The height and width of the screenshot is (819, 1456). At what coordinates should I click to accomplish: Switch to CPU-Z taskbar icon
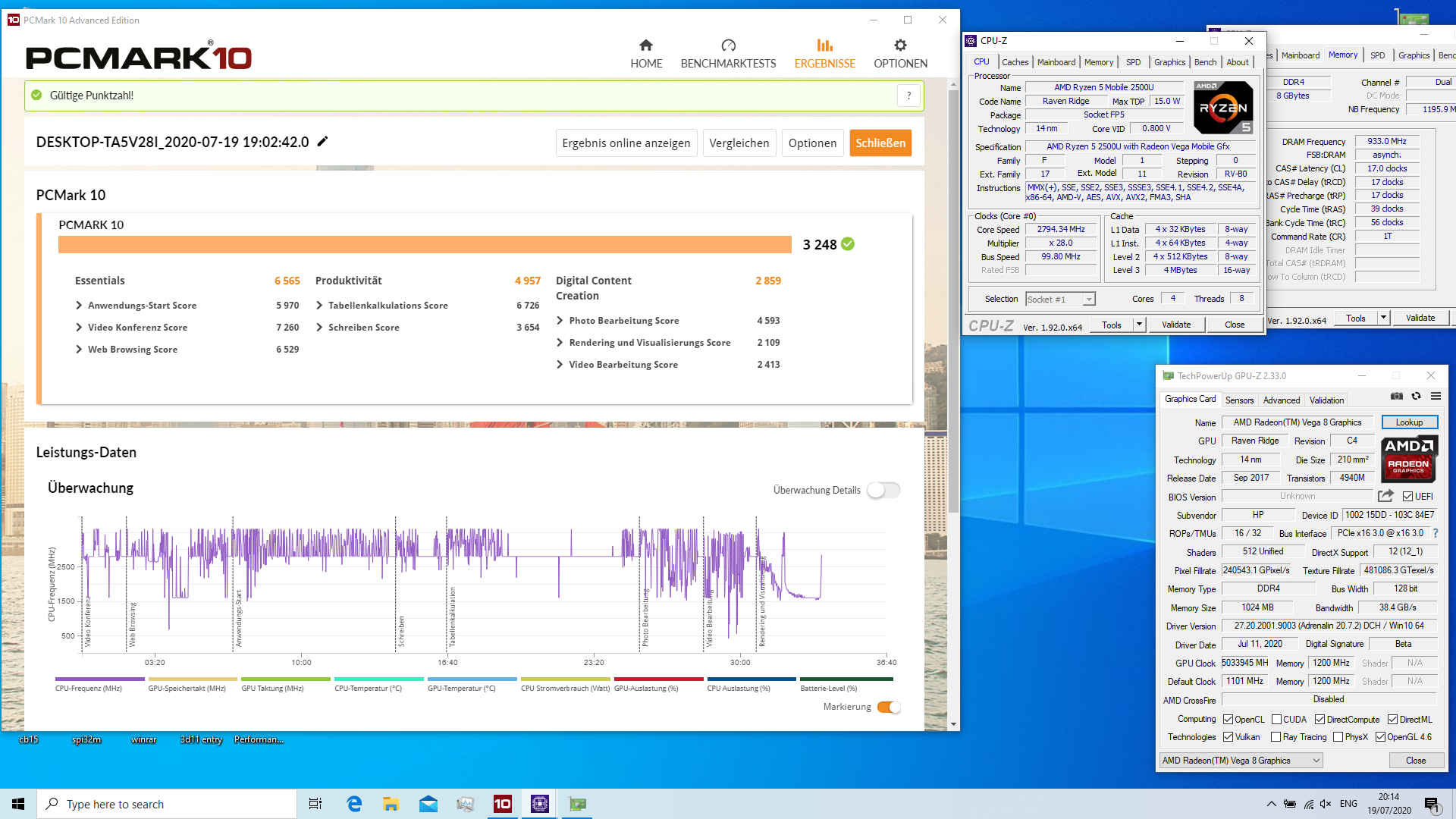(540, 804)
